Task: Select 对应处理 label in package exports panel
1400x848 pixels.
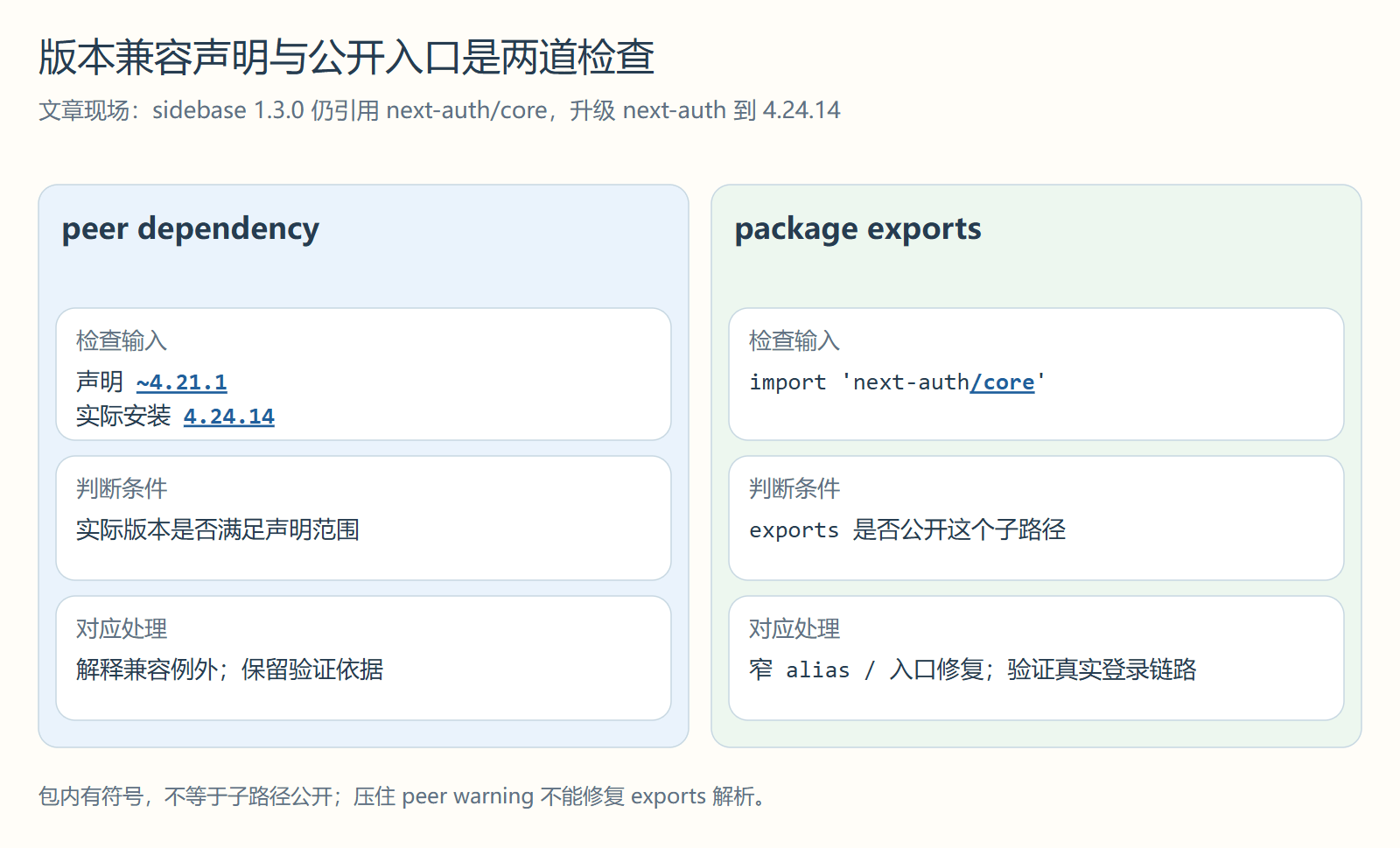Action: pos(794,628)
